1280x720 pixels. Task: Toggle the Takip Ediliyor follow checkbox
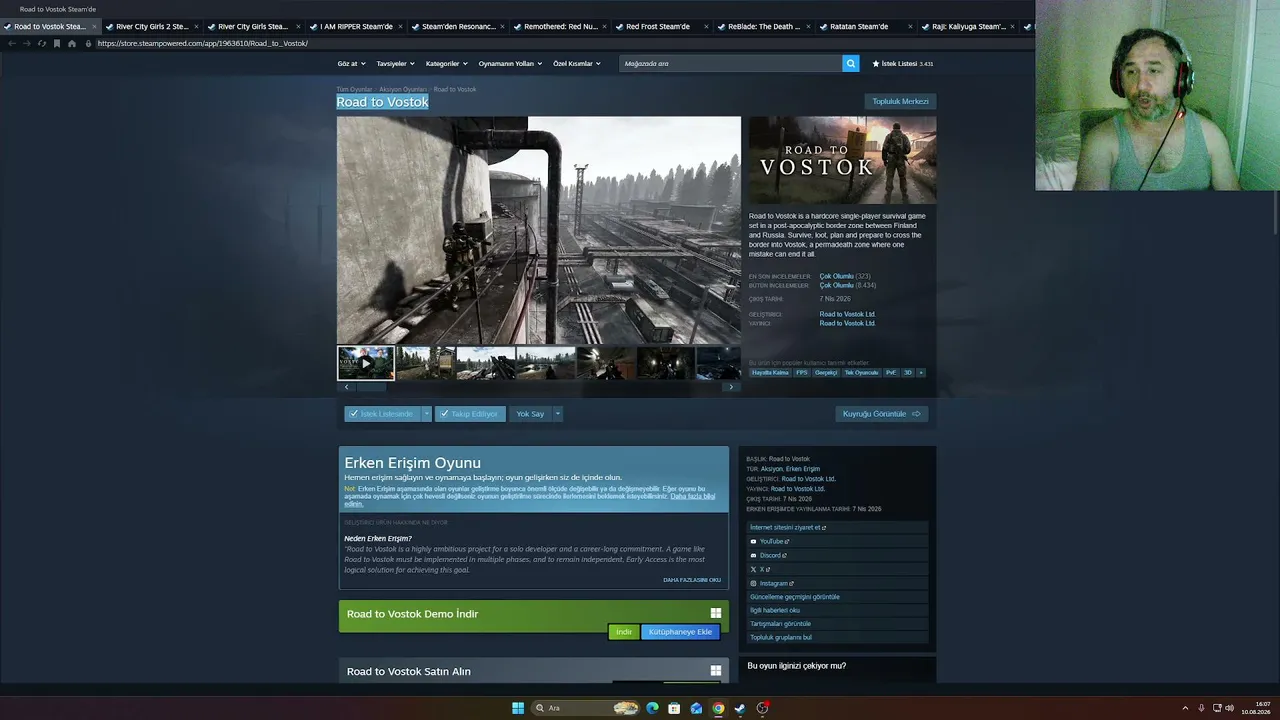(443, 414)
